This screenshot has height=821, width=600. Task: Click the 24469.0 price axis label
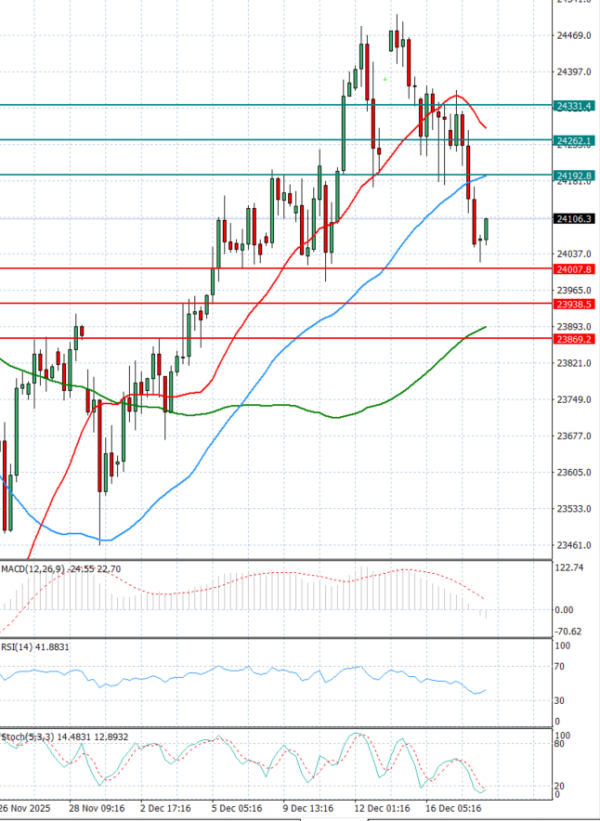pyautogui.click(x=574, y=36)
